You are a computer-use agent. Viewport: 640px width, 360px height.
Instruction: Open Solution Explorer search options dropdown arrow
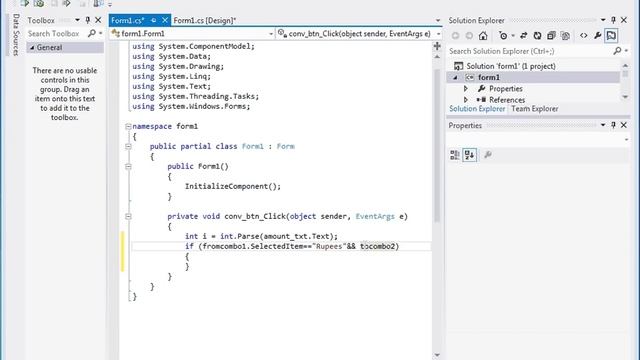coord(626,51)
